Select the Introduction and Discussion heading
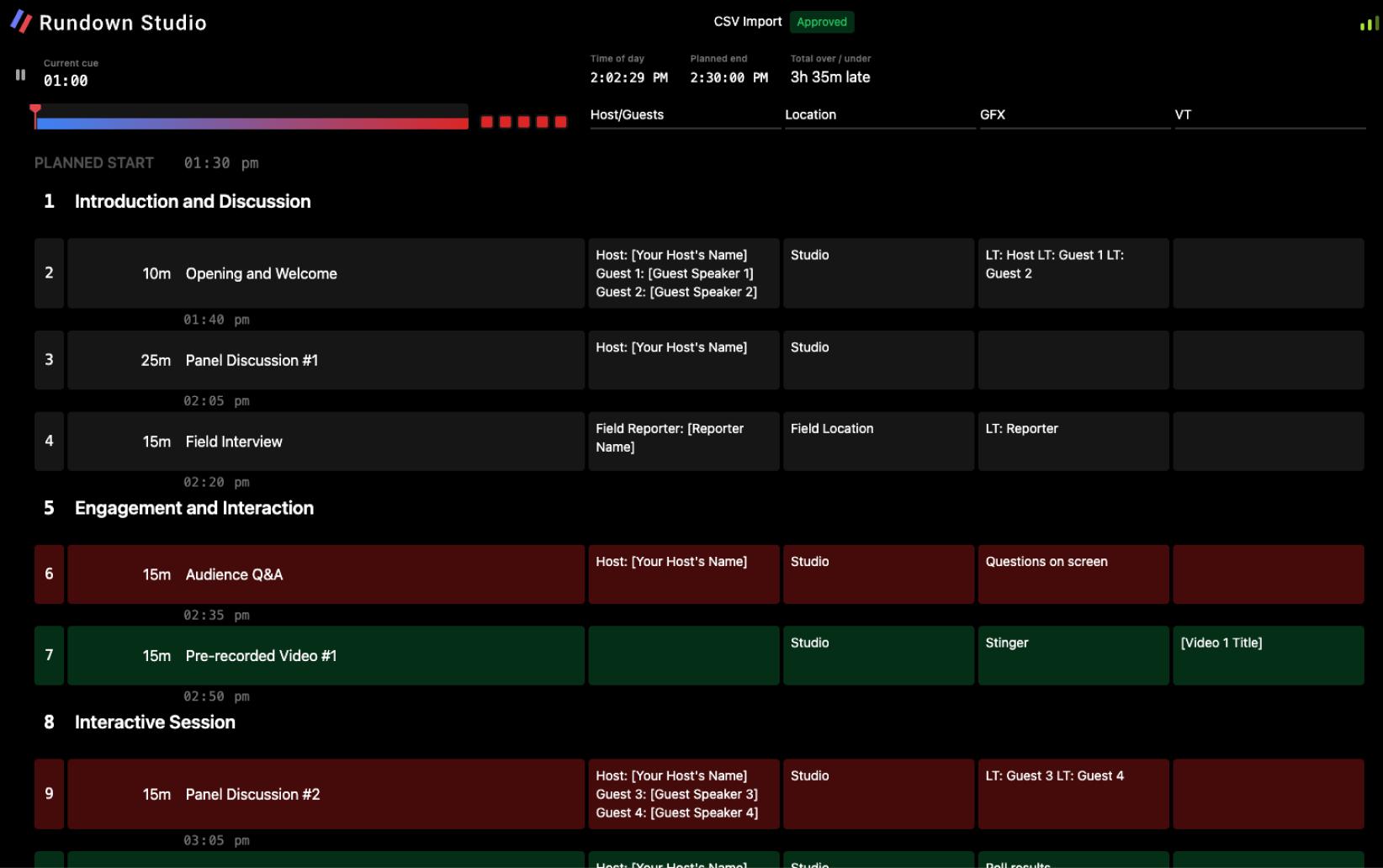The height and width of the screenshot is (868, 1383). coord(193,202)
